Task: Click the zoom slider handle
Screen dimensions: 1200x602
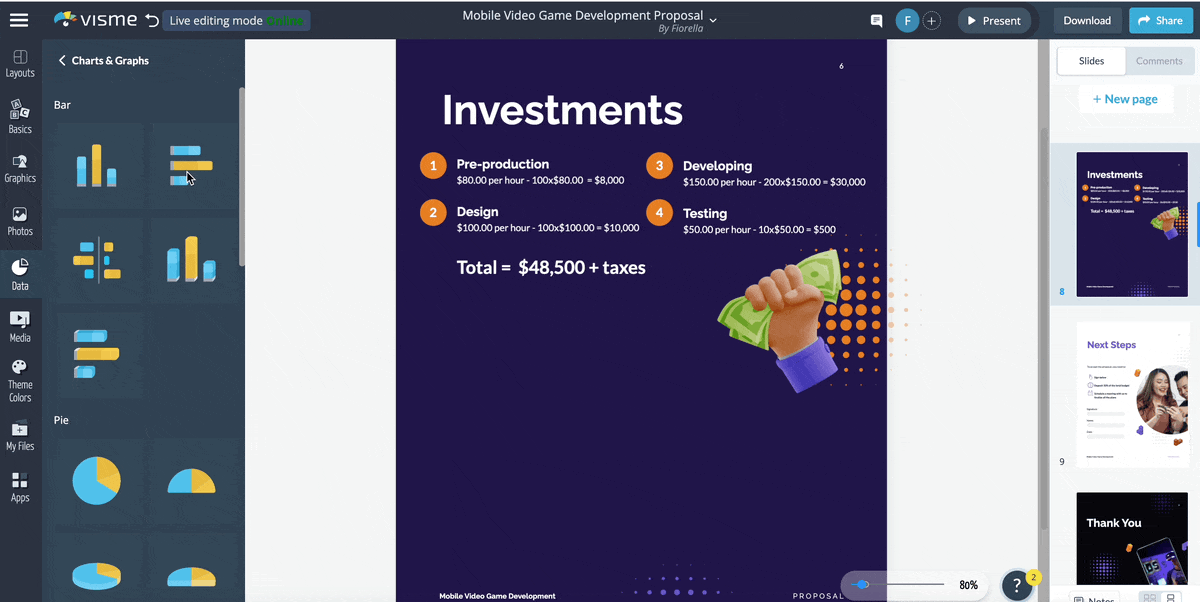Action: (x=863, y=585)
